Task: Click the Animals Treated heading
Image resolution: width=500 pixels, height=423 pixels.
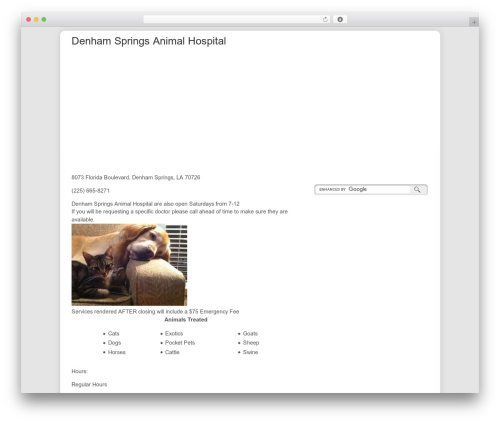Action: (x=186, y=320)
